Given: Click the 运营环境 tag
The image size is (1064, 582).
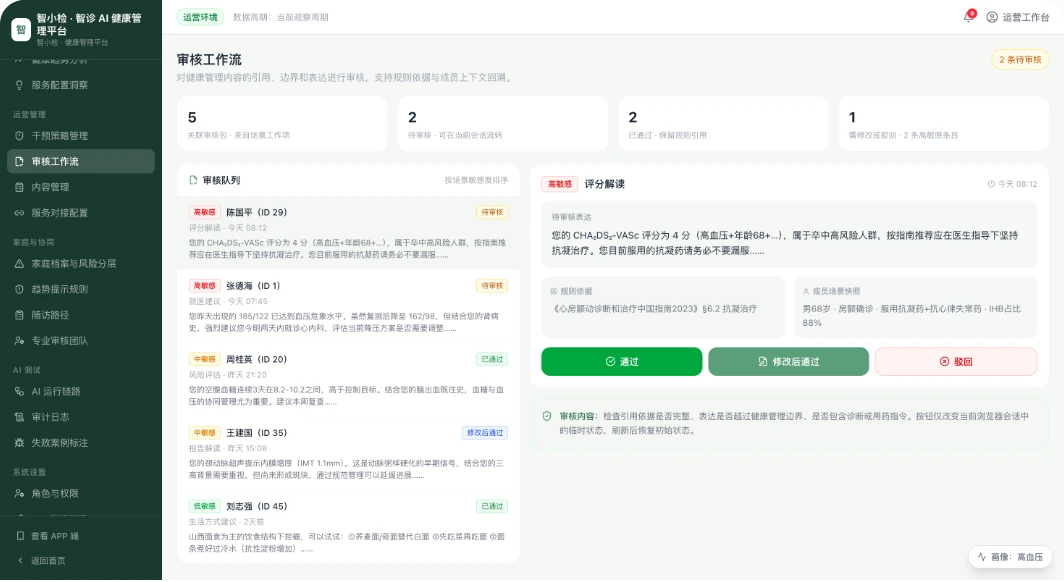Looking at the screenshot, I should [200, 17].
